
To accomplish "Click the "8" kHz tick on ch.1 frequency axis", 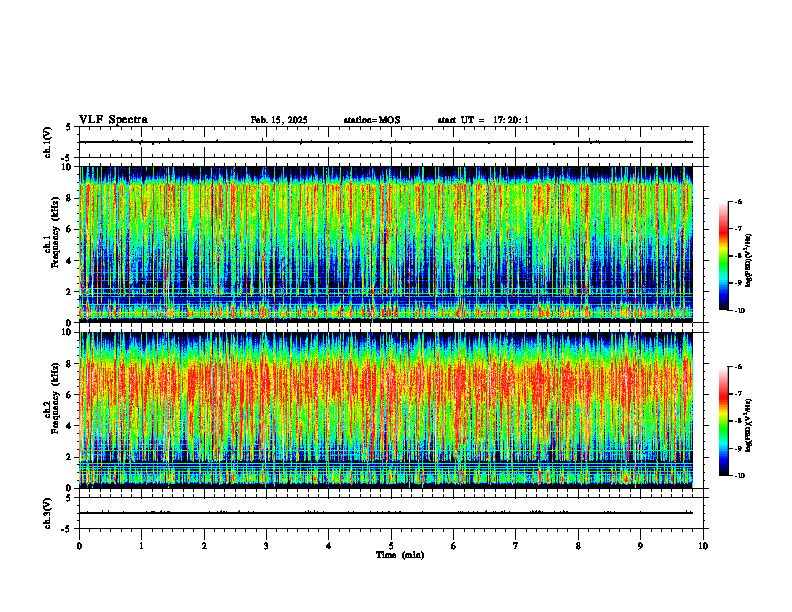I will (70, 198).
